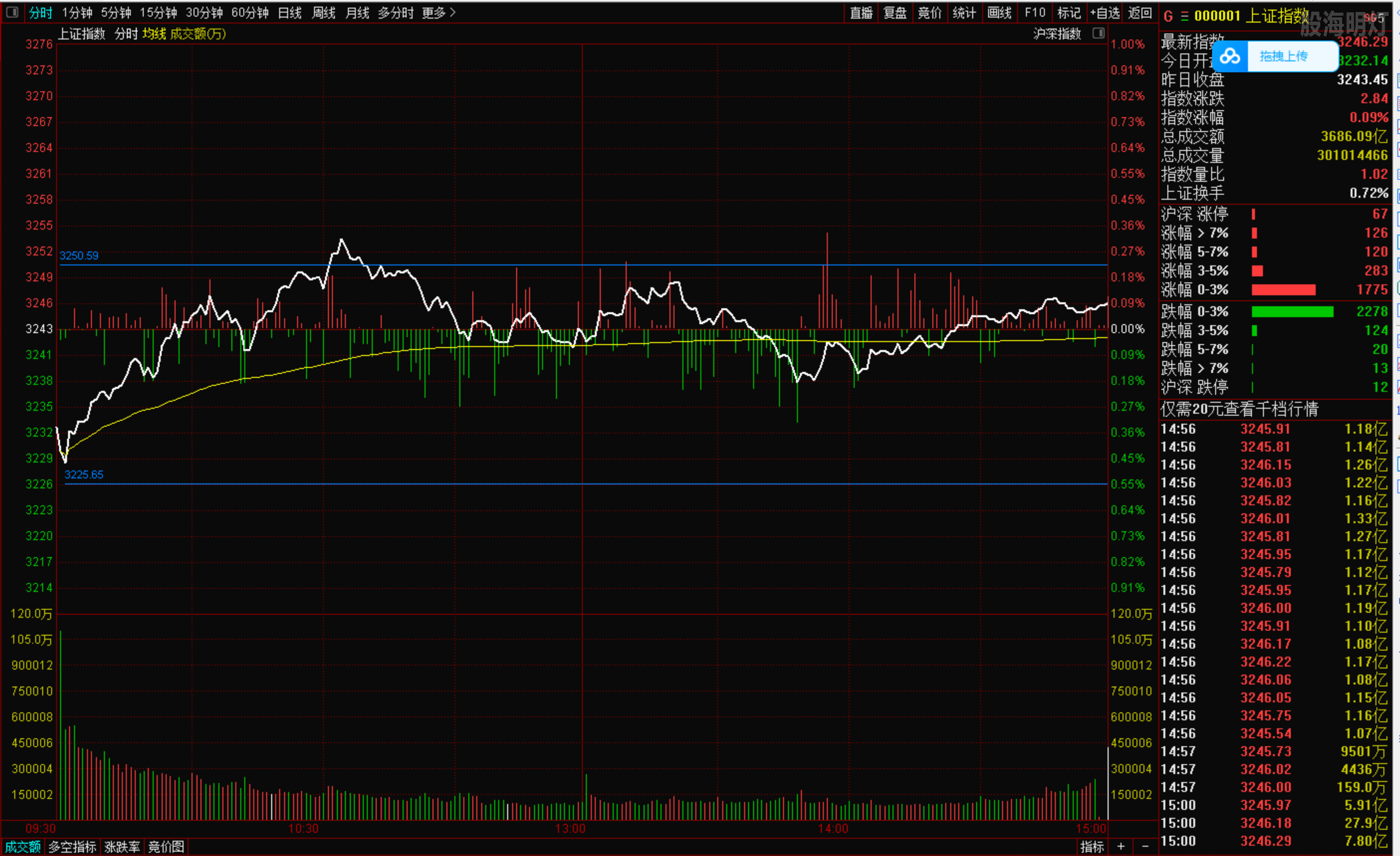Open the 仅需20元查看千档行情 promotion link
Image resolution: width=1400 pixels, height=856 pixels.
click(x=1239, y=409)
